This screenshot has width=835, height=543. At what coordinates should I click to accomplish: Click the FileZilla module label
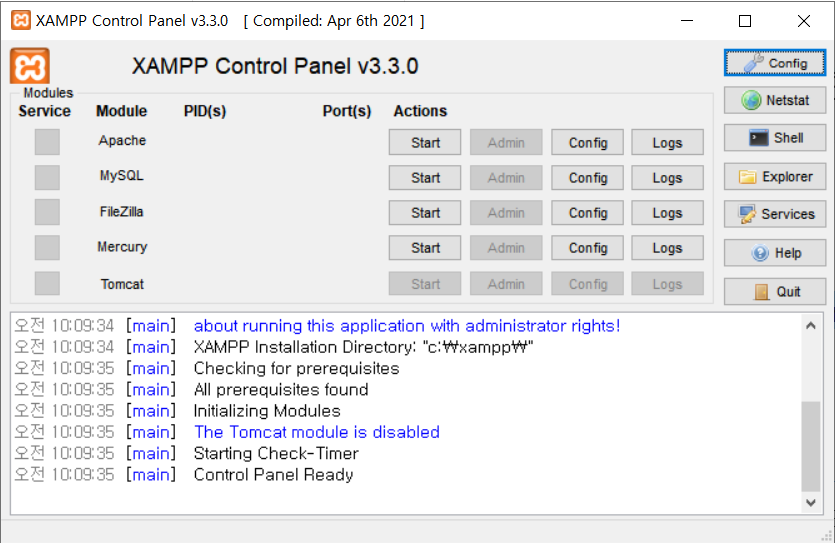tap(121, 211)
